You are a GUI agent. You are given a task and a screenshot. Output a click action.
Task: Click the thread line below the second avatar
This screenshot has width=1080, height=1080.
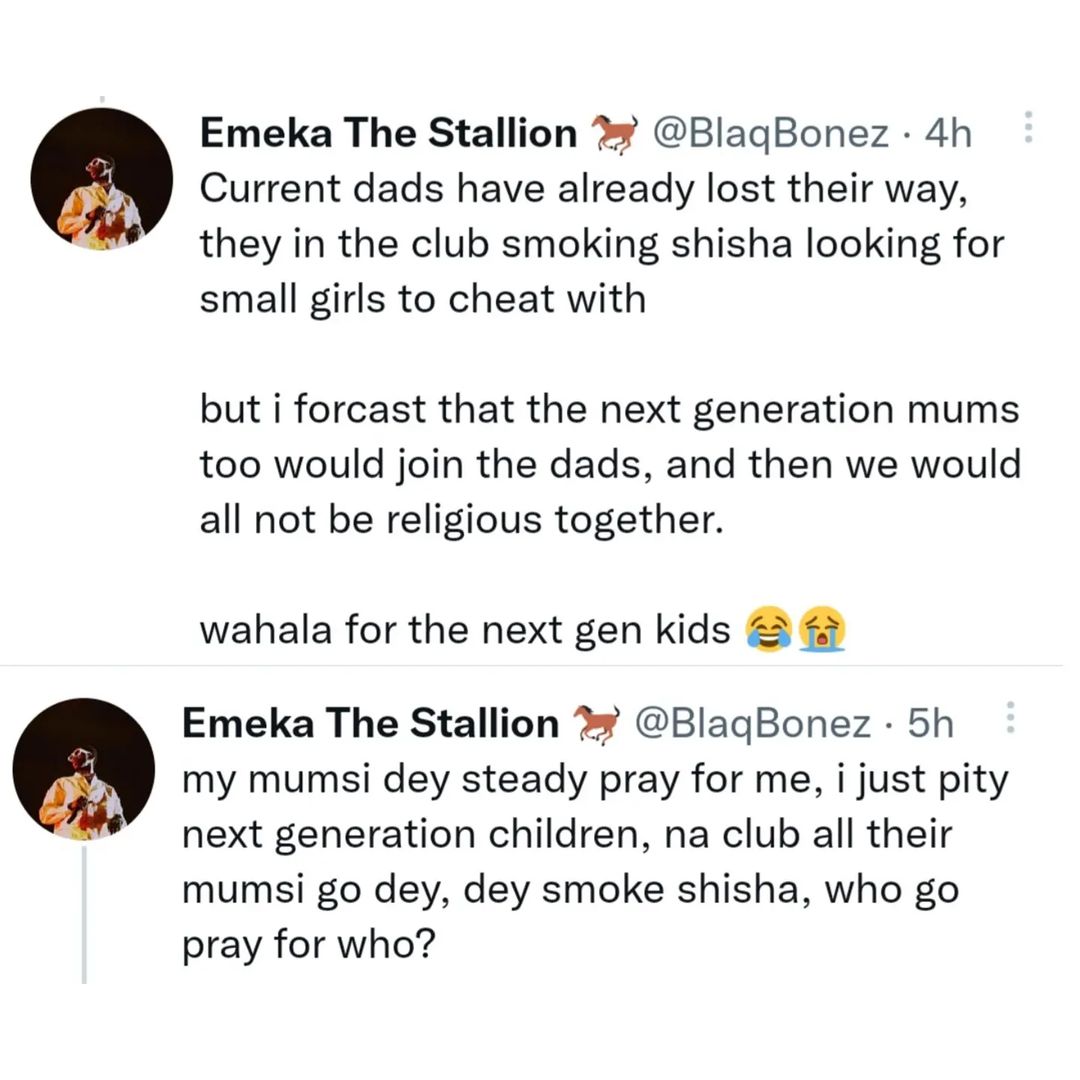click(84, 915)
